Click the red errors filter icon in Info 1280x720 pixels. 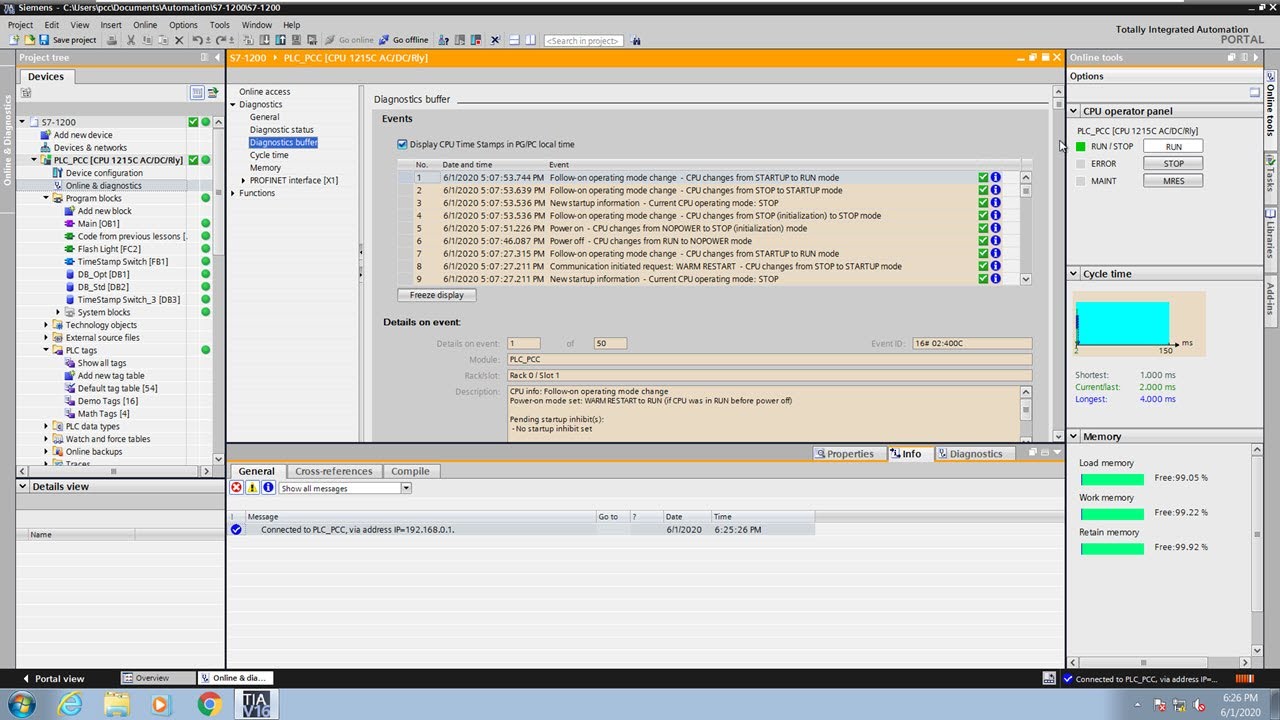click(x=237, y=488)
